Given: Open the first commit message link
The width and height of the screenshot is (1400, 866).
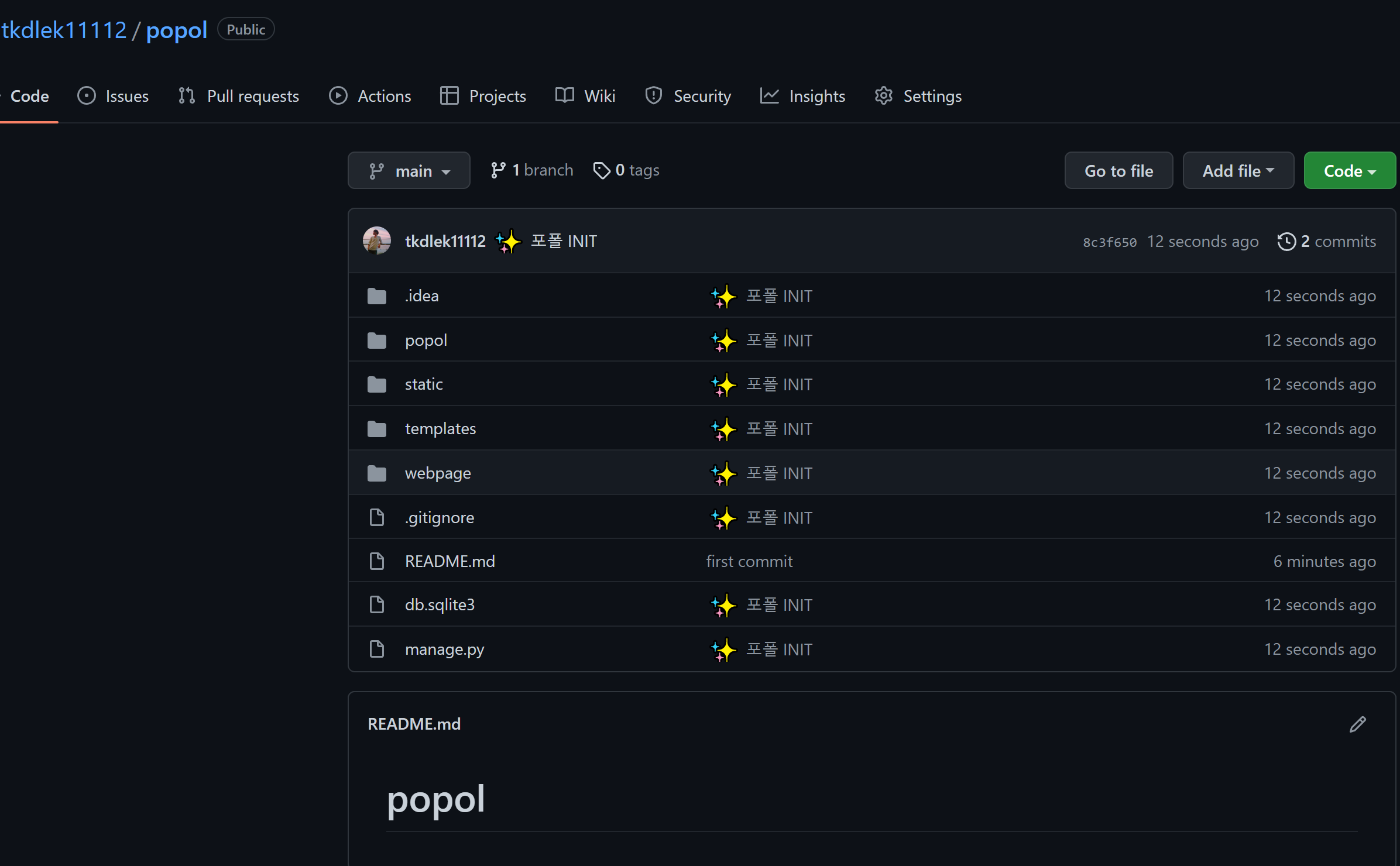Looking at the screenshot, I should 749,562.
